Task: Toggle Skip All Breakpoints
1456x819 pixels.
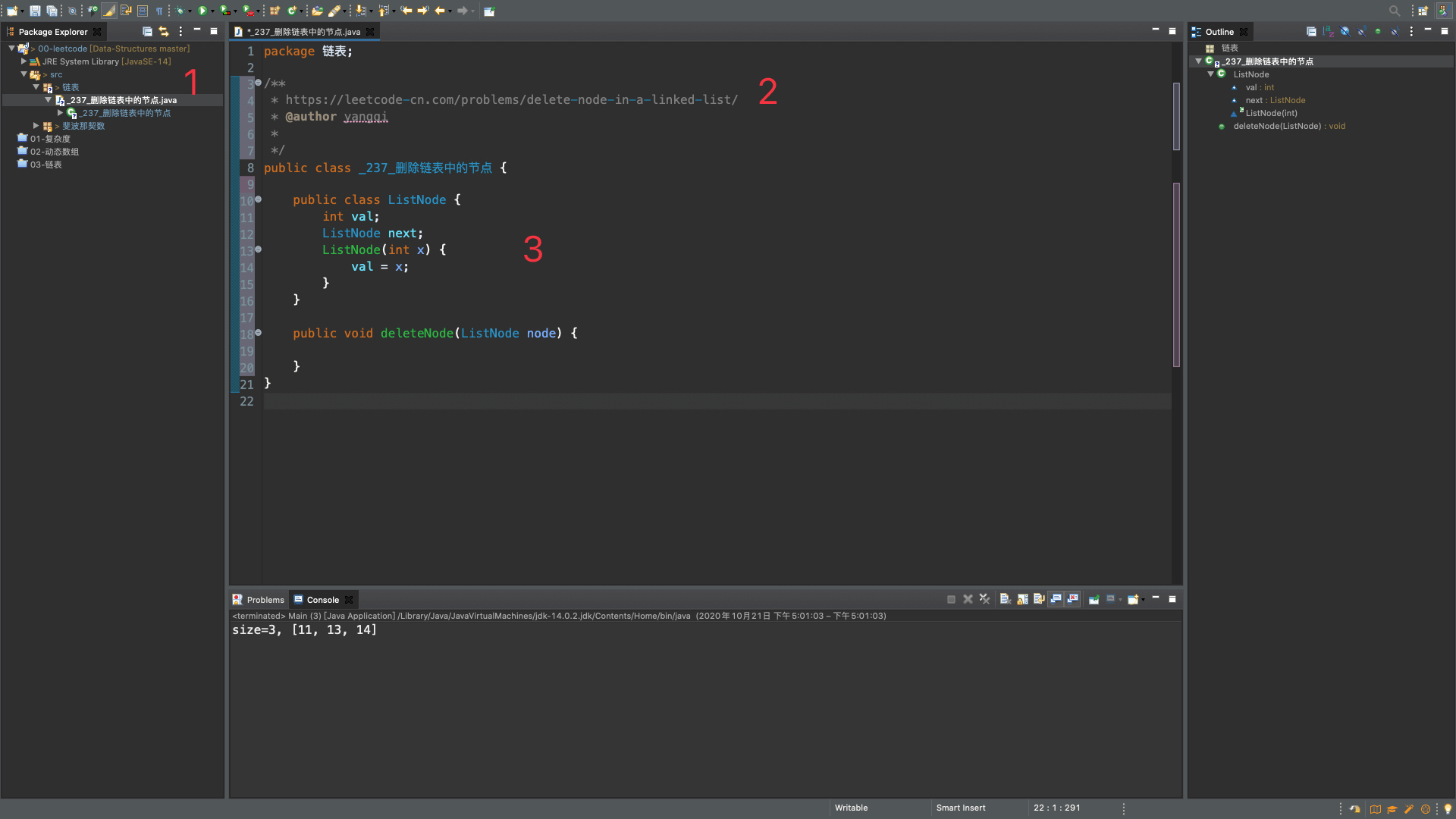Action: coord(72,11)
